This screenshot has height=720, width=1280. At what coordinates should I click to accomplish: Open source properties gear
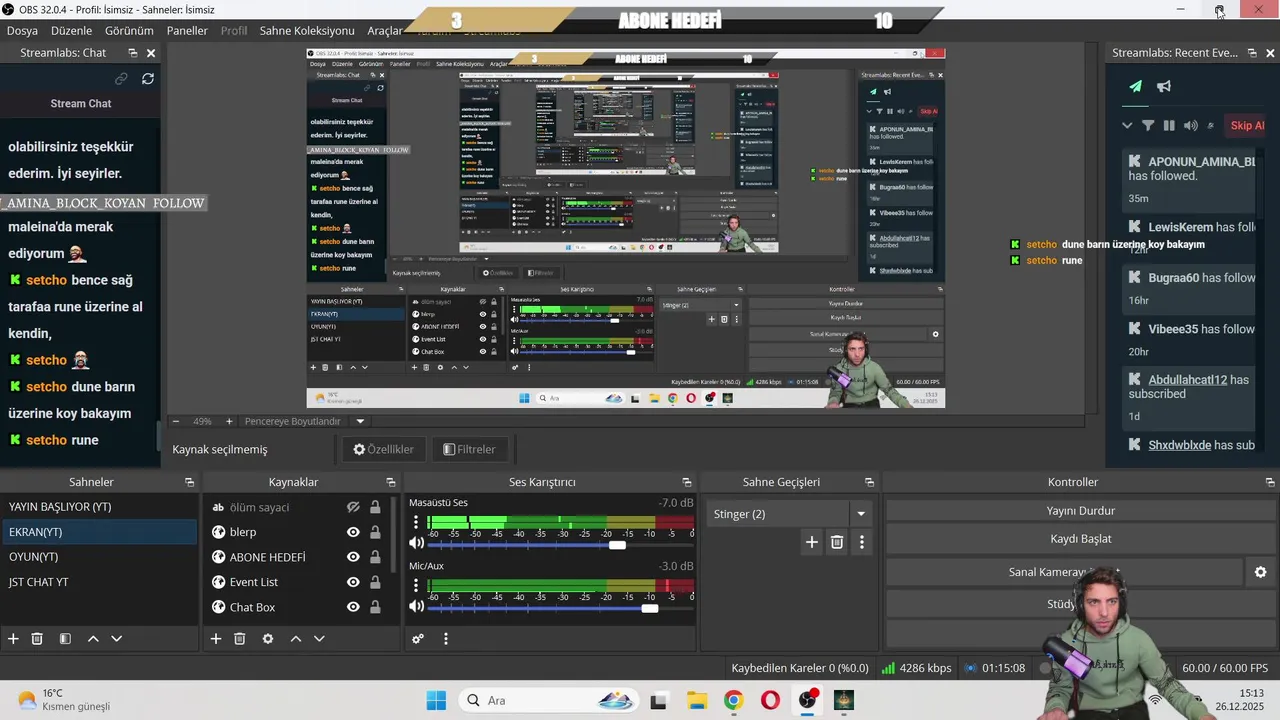[x=268, y=639]
